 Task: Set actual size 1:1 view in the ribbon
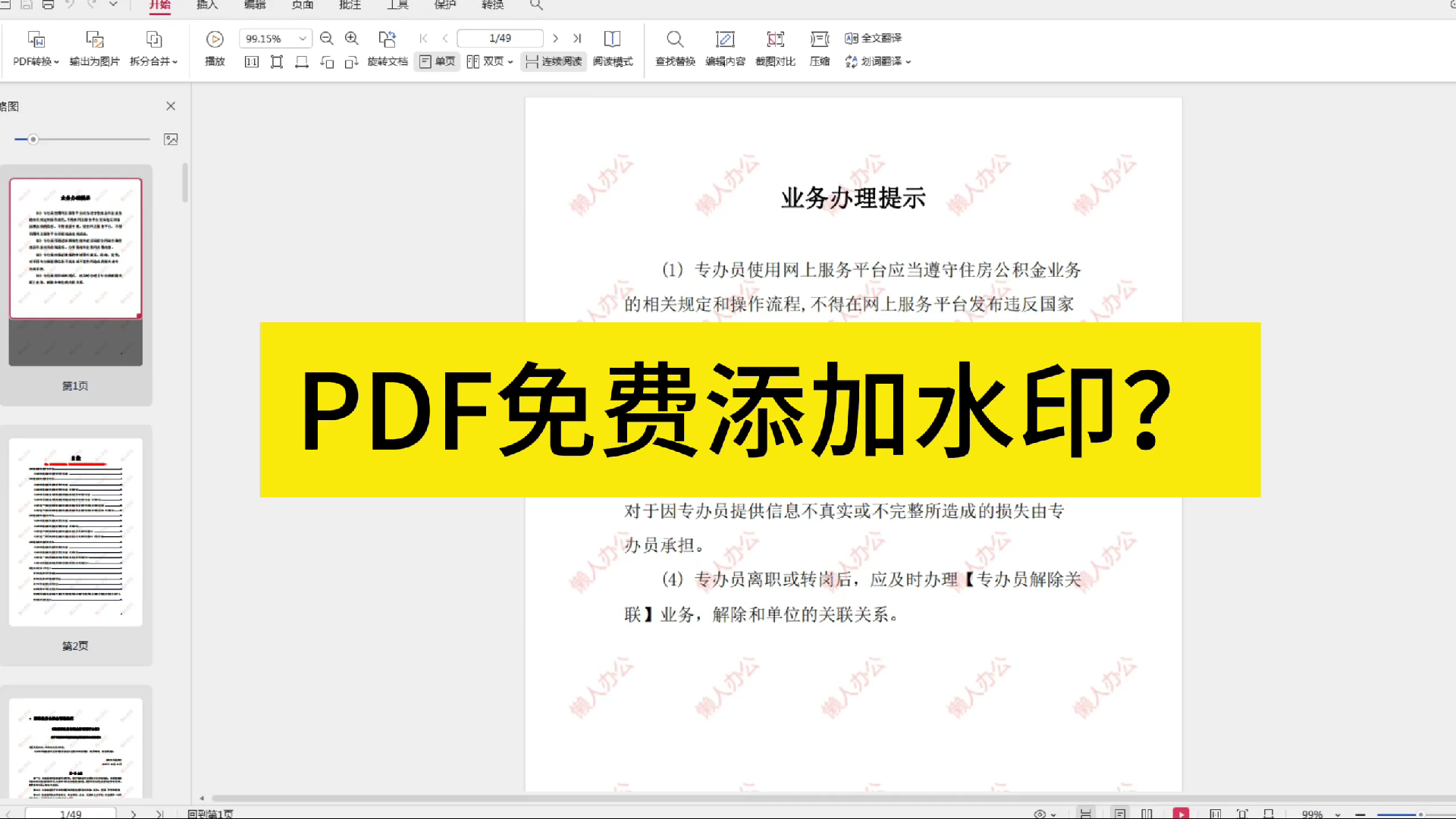(252, 62)
